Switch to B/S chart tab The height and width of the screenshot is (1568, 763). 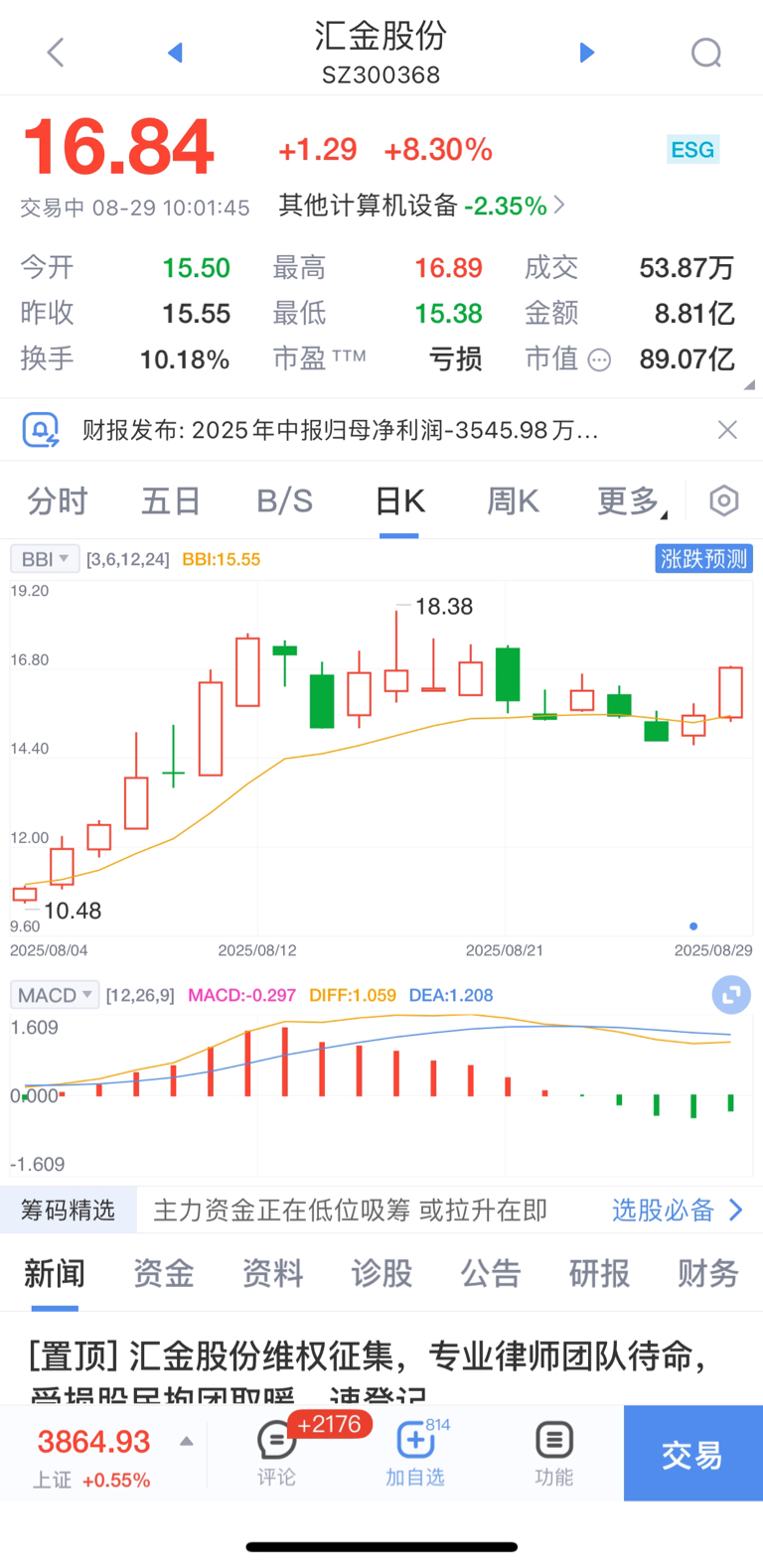click(285, 501)
